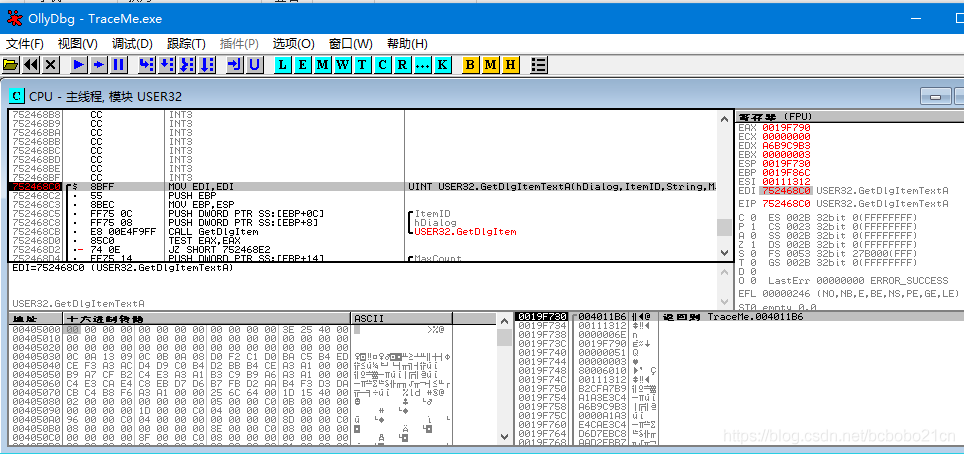Open the run trace (...) icon
964x454 pixels.
[x=422, y=65]
